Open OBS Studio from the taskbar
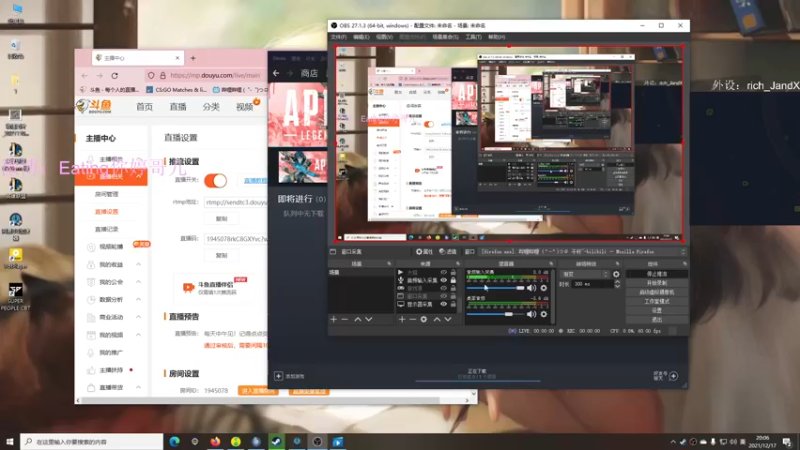800x450 pixels. pyautogui.click(x=317, y=441)
